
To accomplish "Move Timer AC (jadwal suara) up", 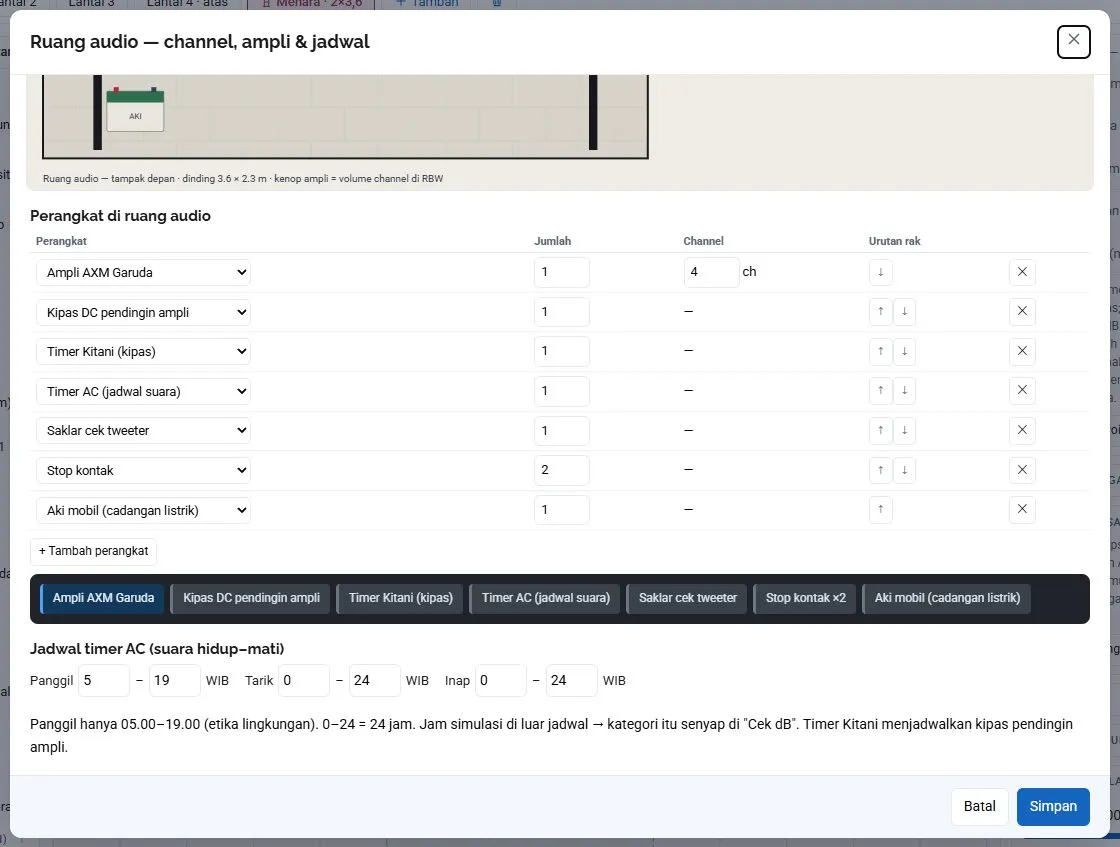I will tap(881, 391).
